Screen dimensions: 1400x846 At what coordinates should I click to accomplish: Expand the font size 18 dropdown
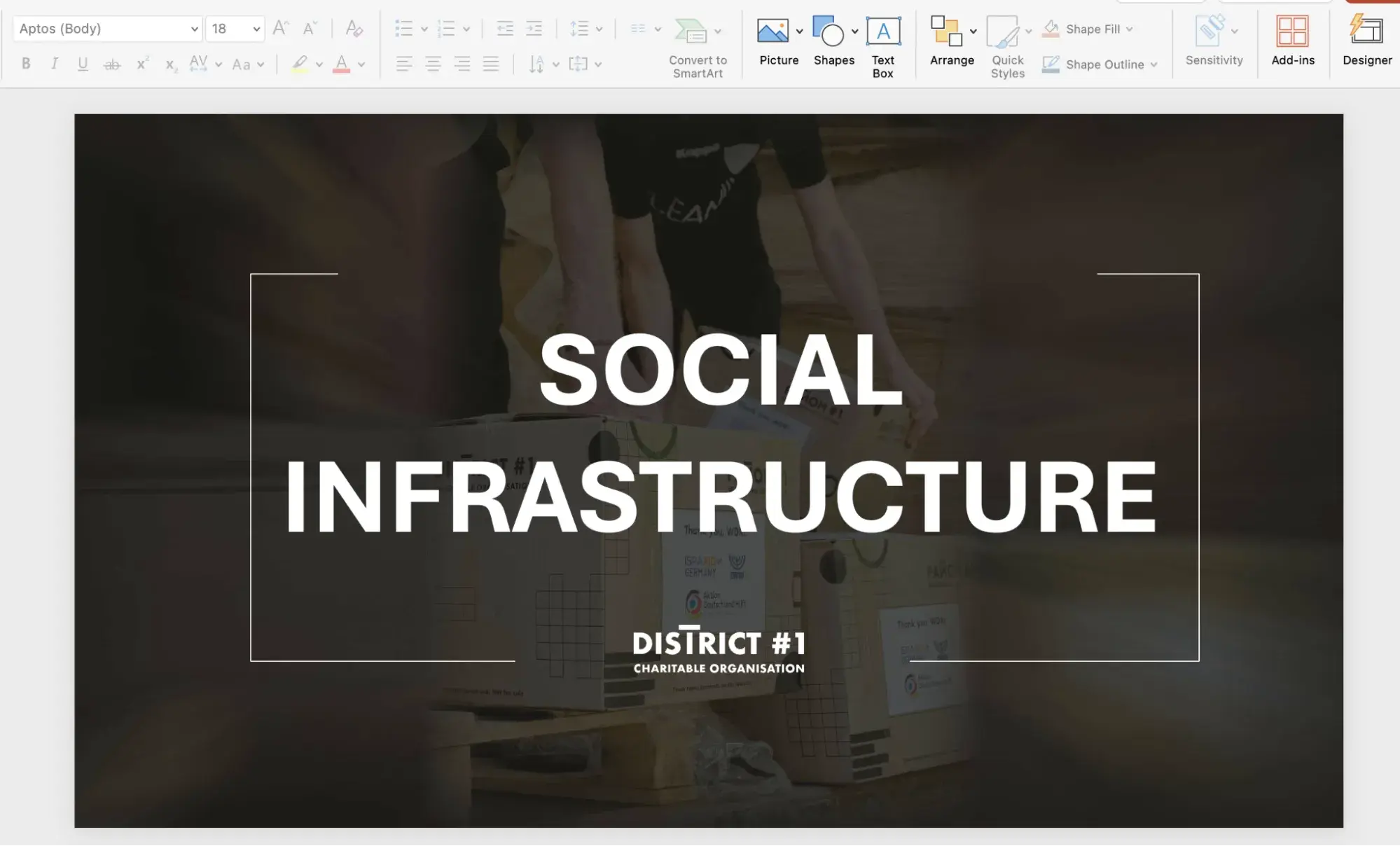pyautogui.click(x=256, y=29)
